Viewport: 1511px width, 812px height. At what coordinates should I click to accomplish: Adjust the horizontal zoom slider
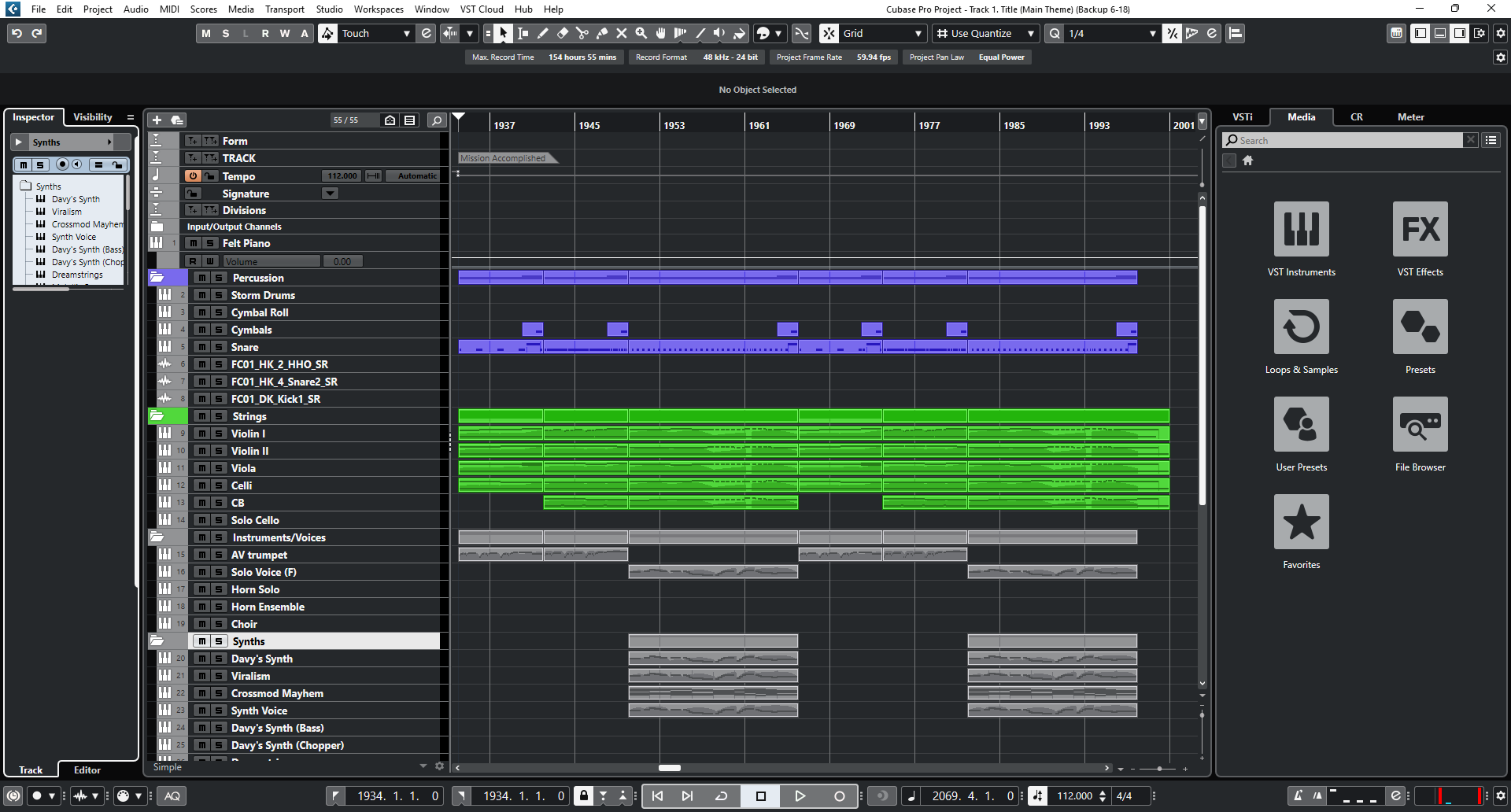click(1158, 769)
